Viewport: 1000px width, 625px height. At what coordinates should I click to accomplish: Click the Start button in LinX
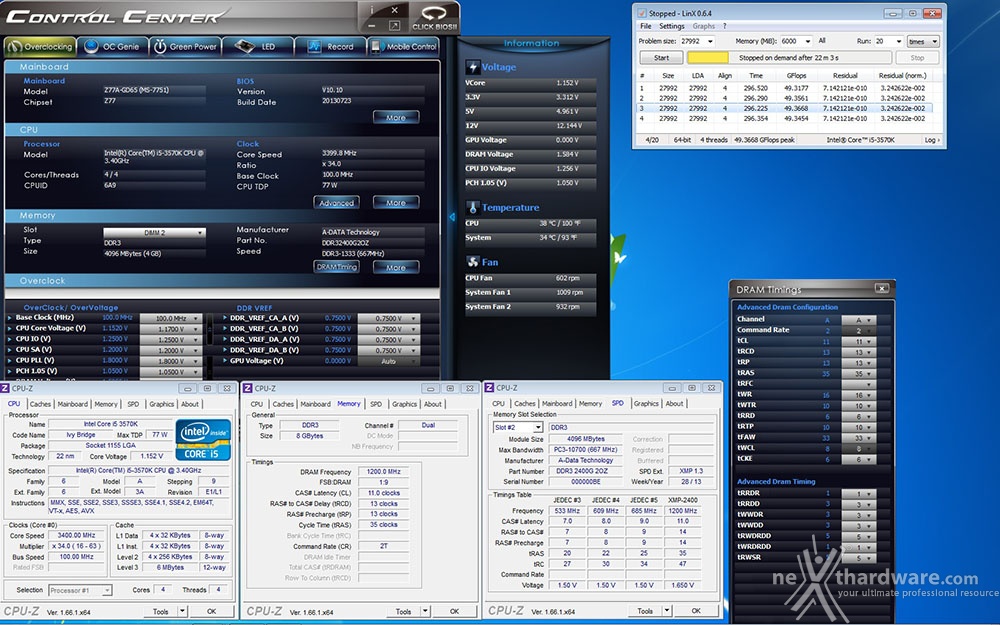(661, 57)
